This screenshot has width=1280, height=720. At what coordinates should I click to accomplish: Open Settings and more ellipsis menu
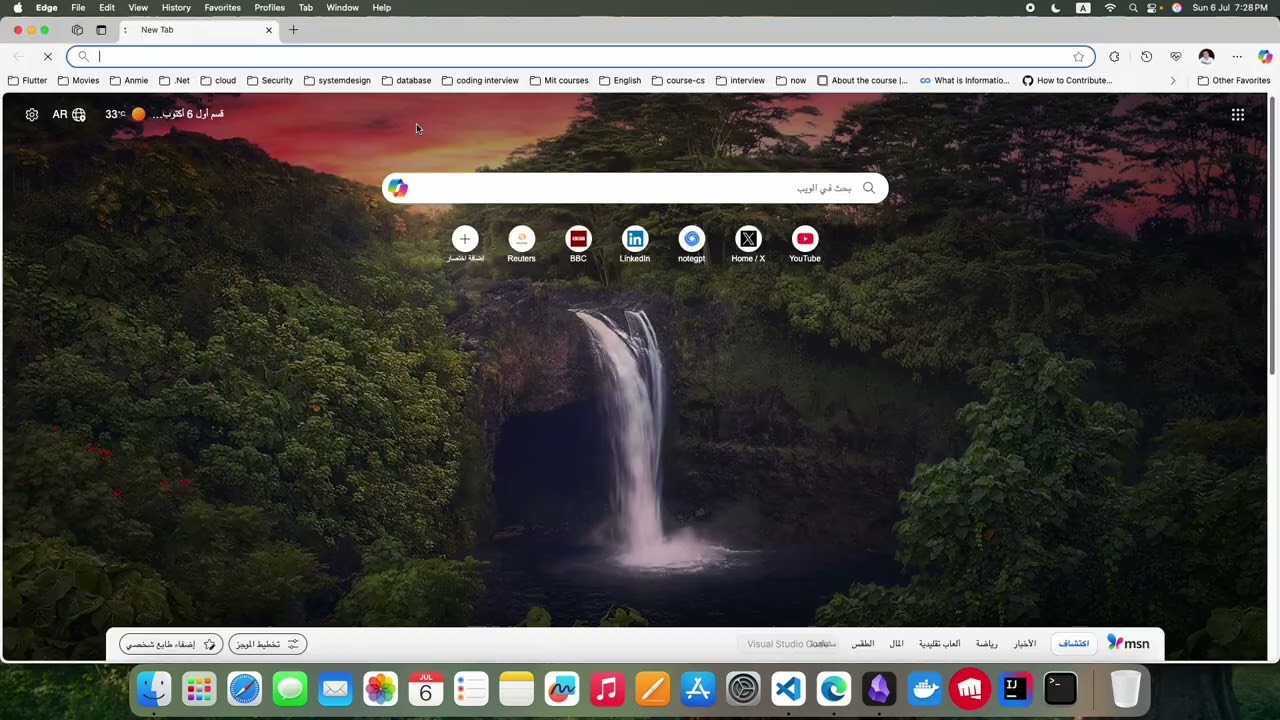pyautogui.click(x=1237, y=57)
